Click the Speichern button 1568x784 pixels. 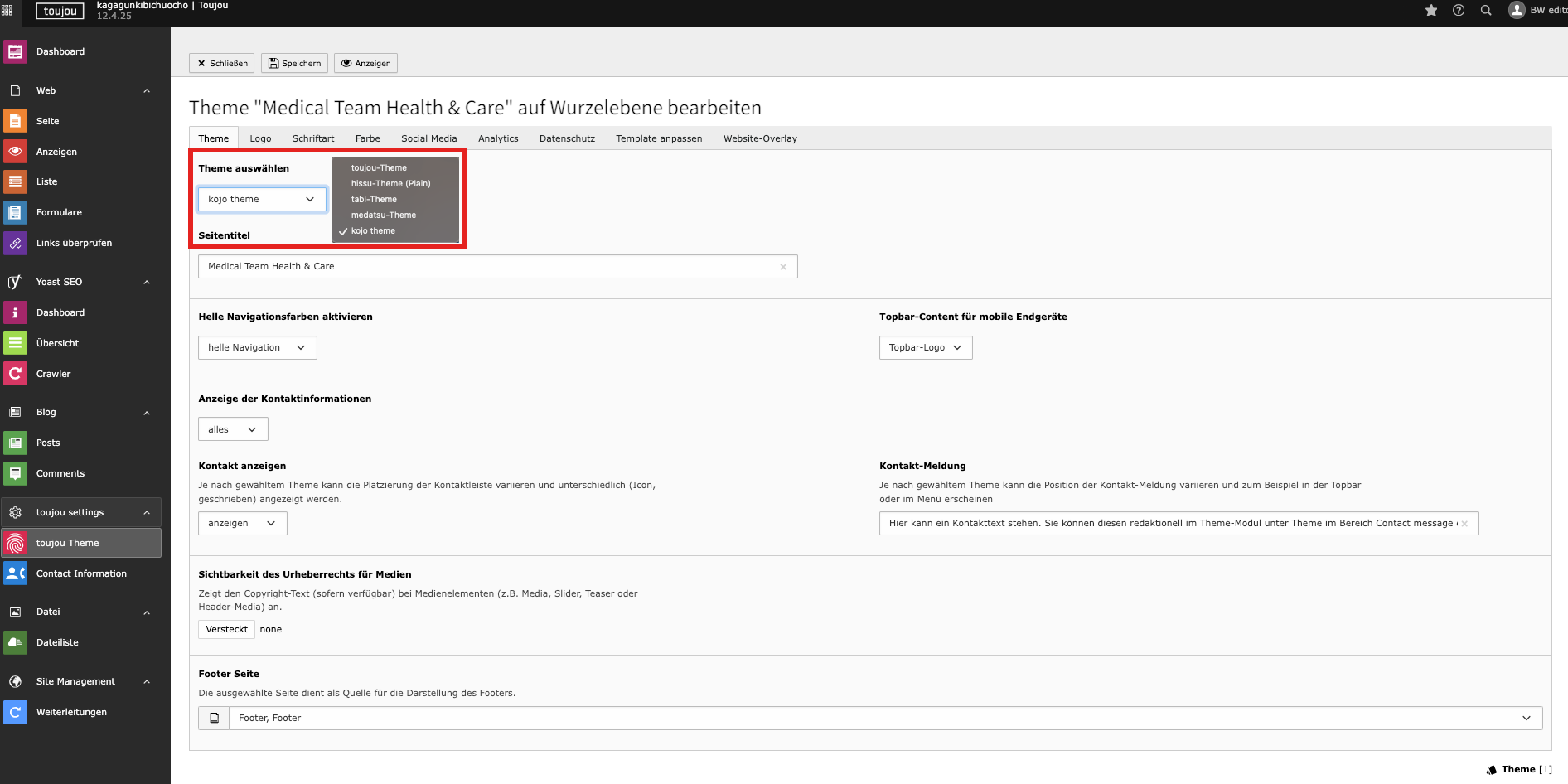click(294, 63)
